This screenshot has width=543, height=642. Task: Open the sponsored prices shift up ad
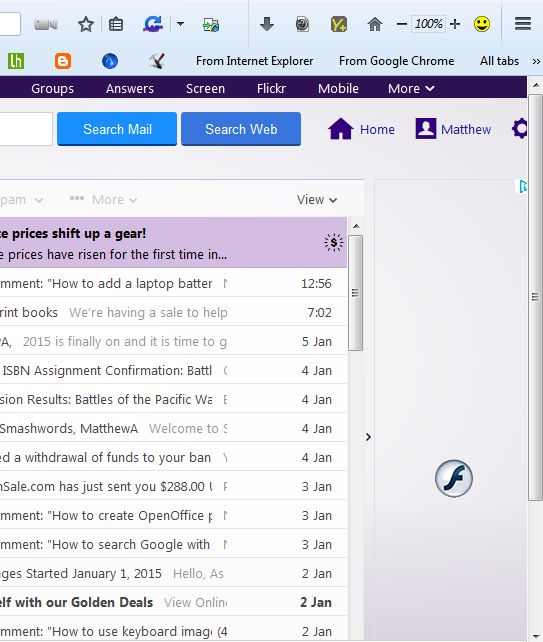pyautogui.click(x=173, y=243)
